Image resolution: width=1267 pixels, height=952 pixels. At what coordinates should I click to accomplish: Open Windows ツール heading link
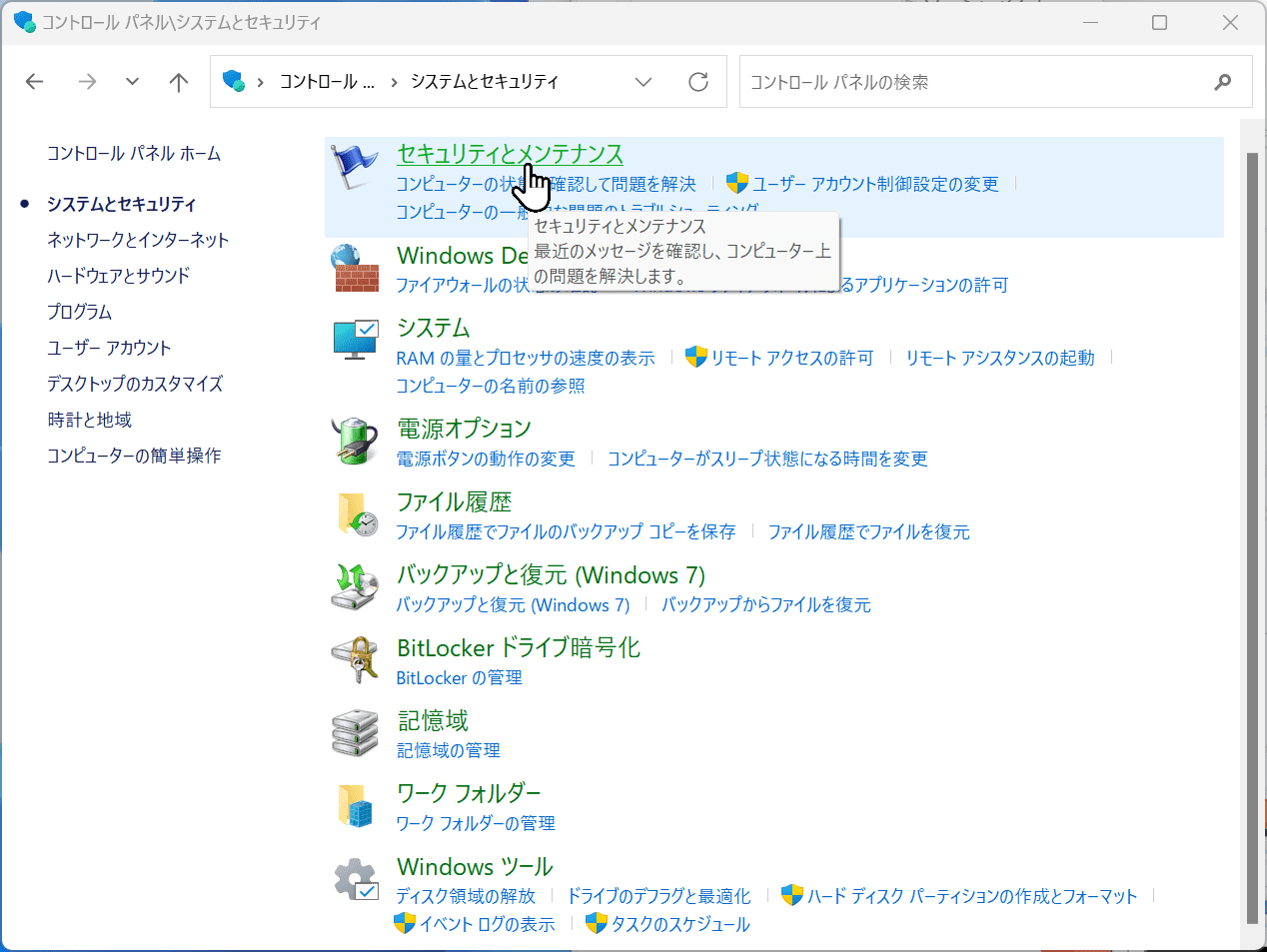click(475, 866)
